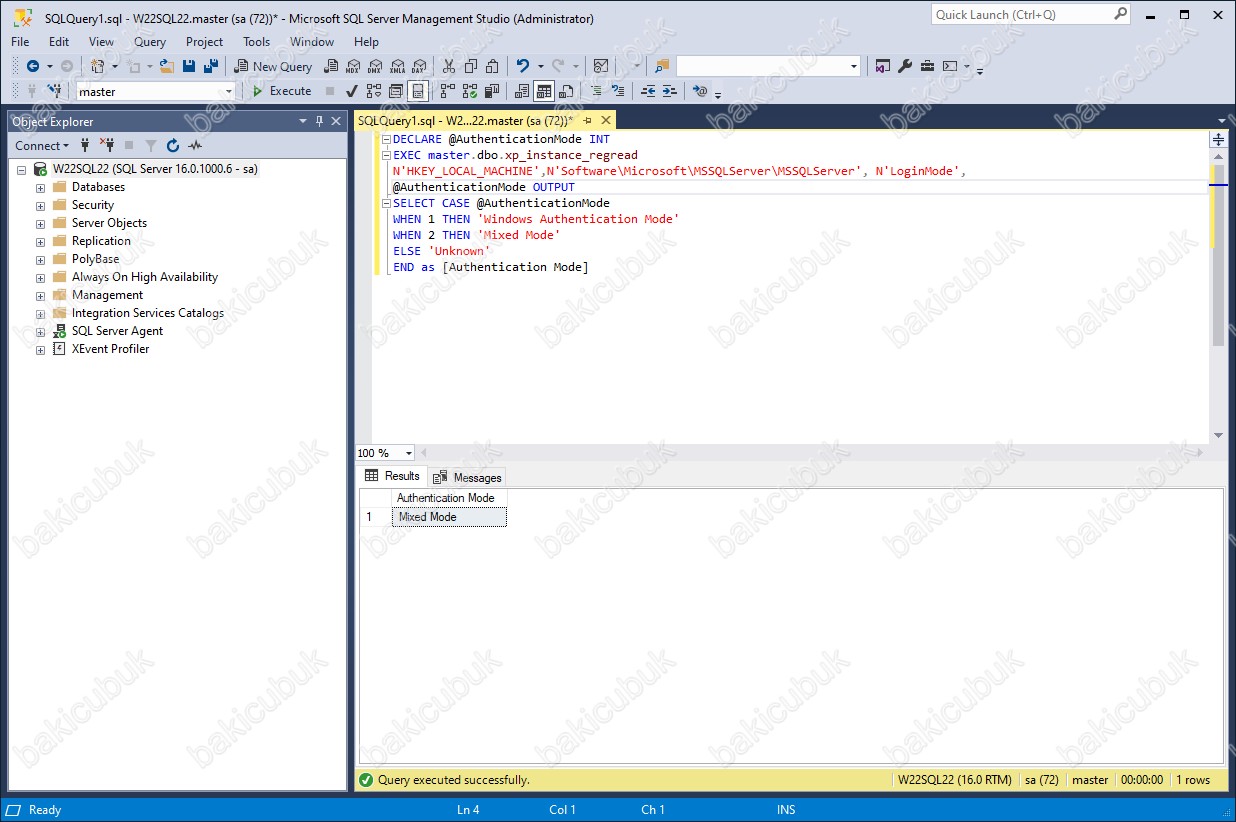
Task: Click the Save All toolbar icon
Action: [x=210, y=67]
